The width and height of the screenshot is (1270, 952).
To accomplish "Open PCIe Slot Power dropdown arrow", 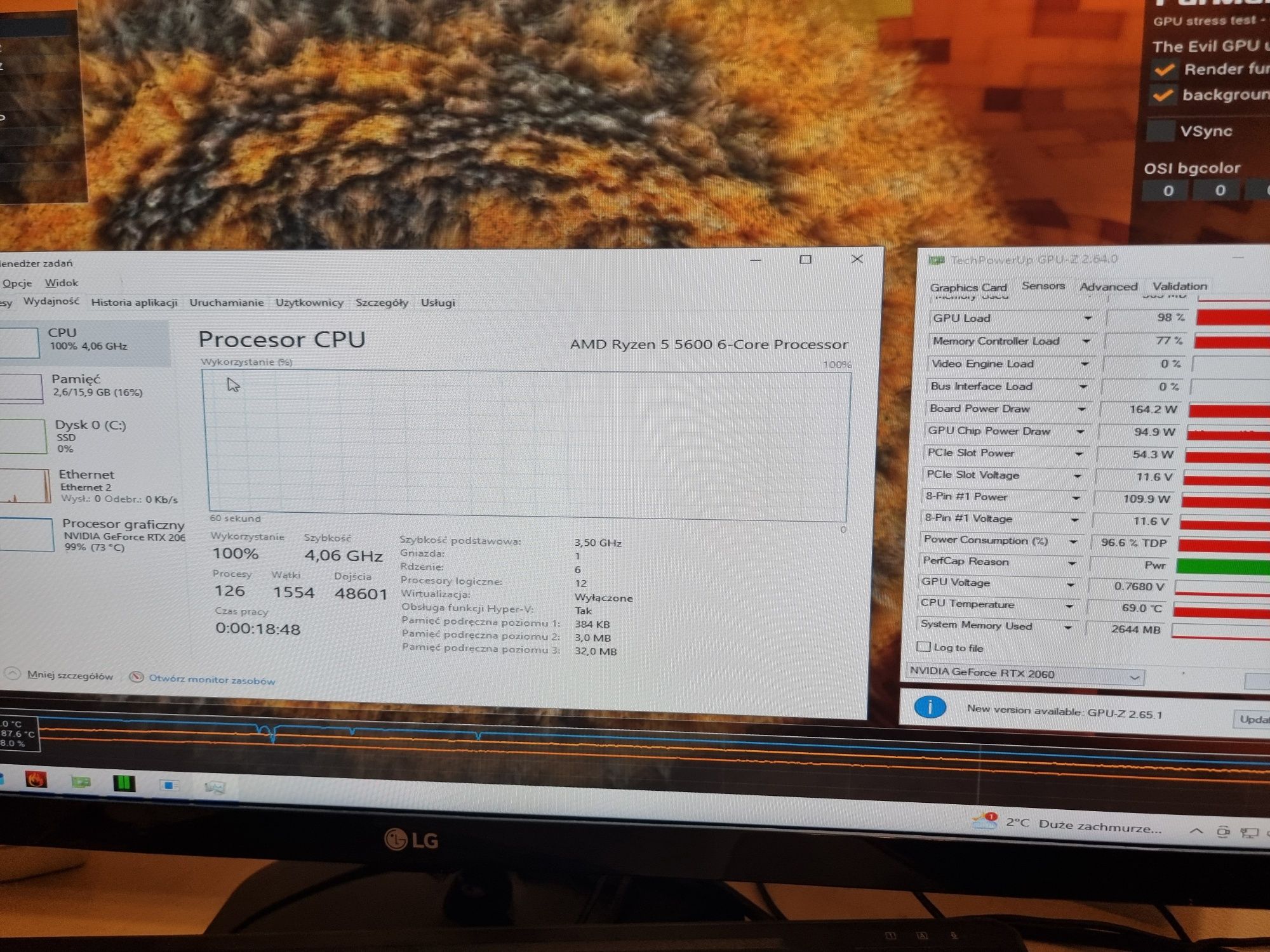I will click(x=1079, y=454).
